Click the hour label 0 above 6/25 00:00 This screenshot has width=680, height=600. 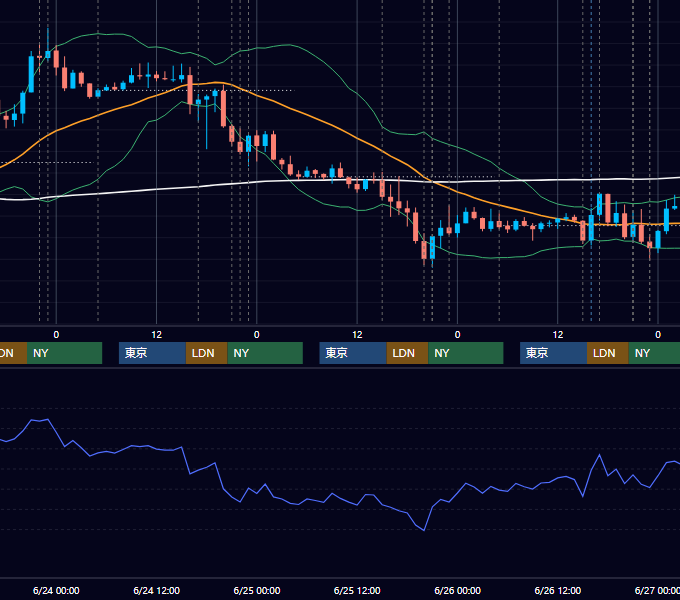pyautogui.click(x=257, y=335)
